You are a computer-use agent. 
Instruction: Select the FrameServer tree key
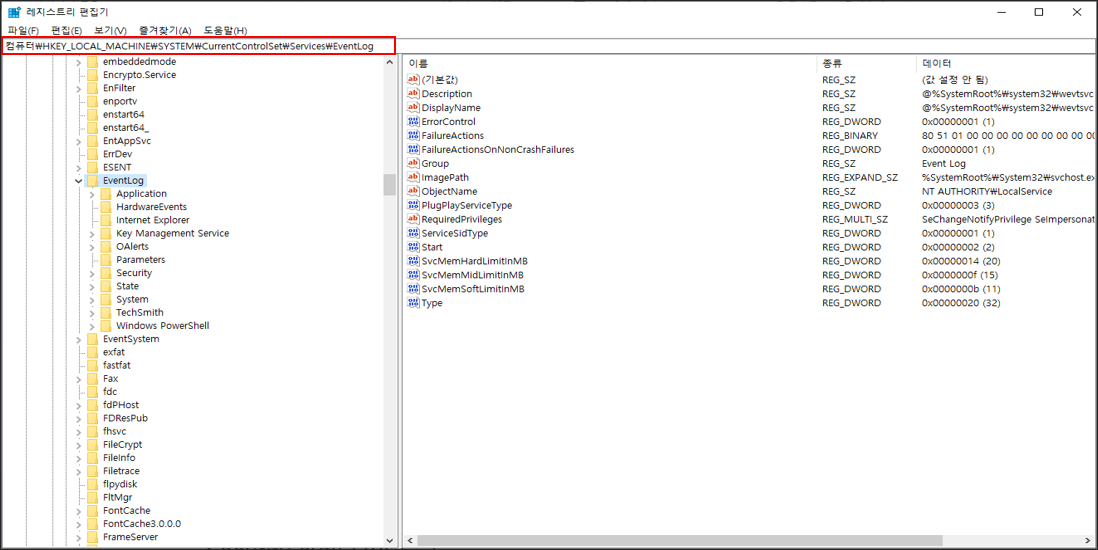130,537
